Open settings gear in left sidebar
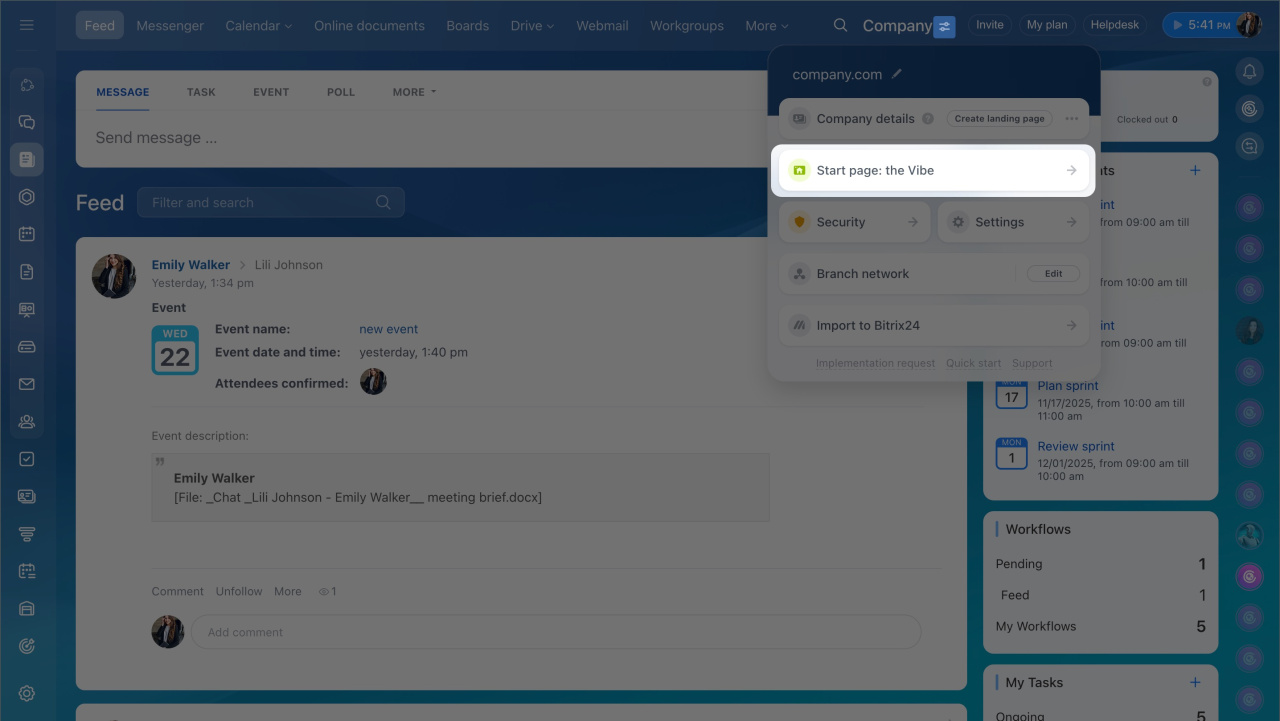1280x721 pixels. (27, 693)
